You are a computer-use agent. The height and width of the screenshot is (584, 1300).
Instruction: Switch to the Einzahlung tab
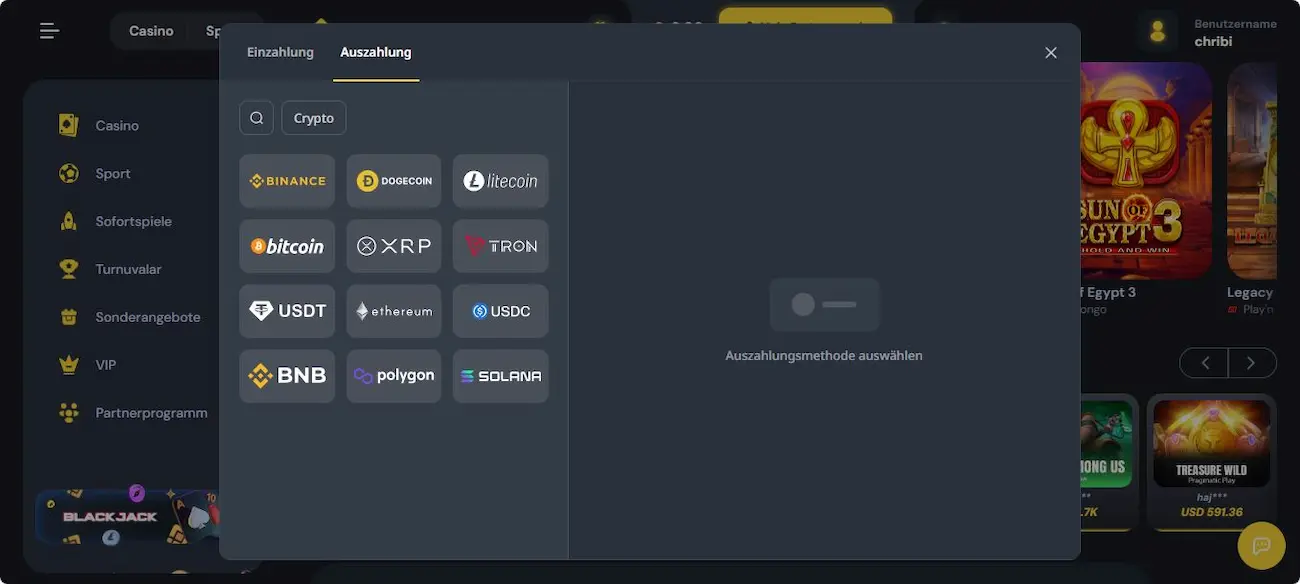pyautogui.click(x=280, y=52)
